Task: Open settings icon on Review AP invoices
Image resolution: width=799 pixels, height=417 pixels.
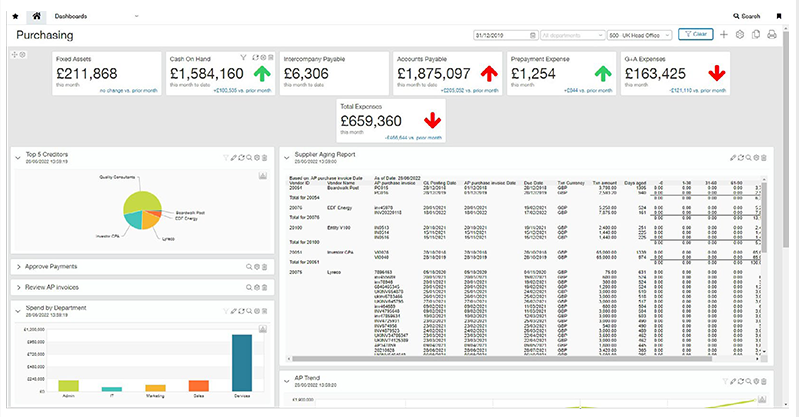Action: pyautogui.click(x=257, y=288)
